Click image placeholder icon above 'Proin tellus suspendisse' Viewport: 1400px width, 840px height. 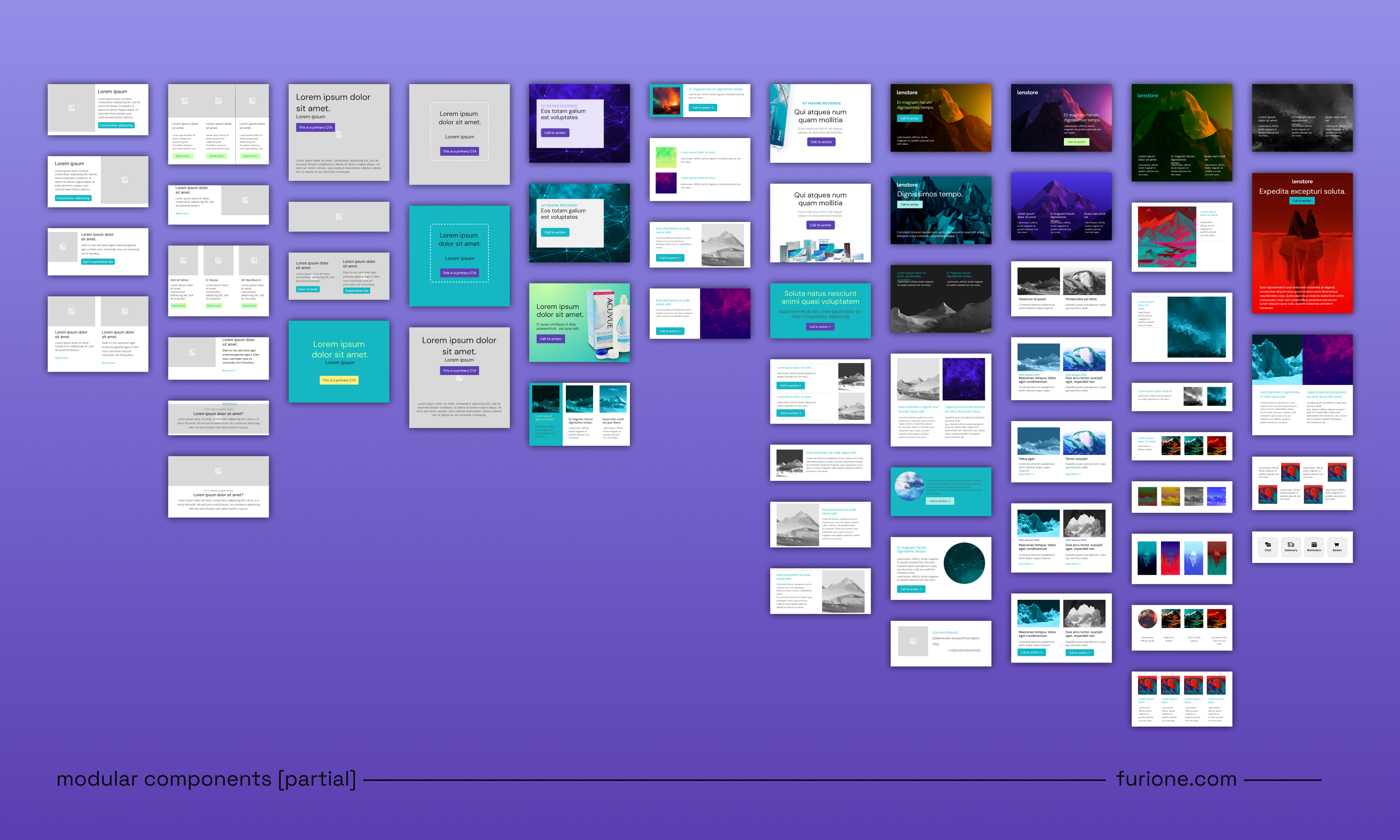click(x=218, y=471)
